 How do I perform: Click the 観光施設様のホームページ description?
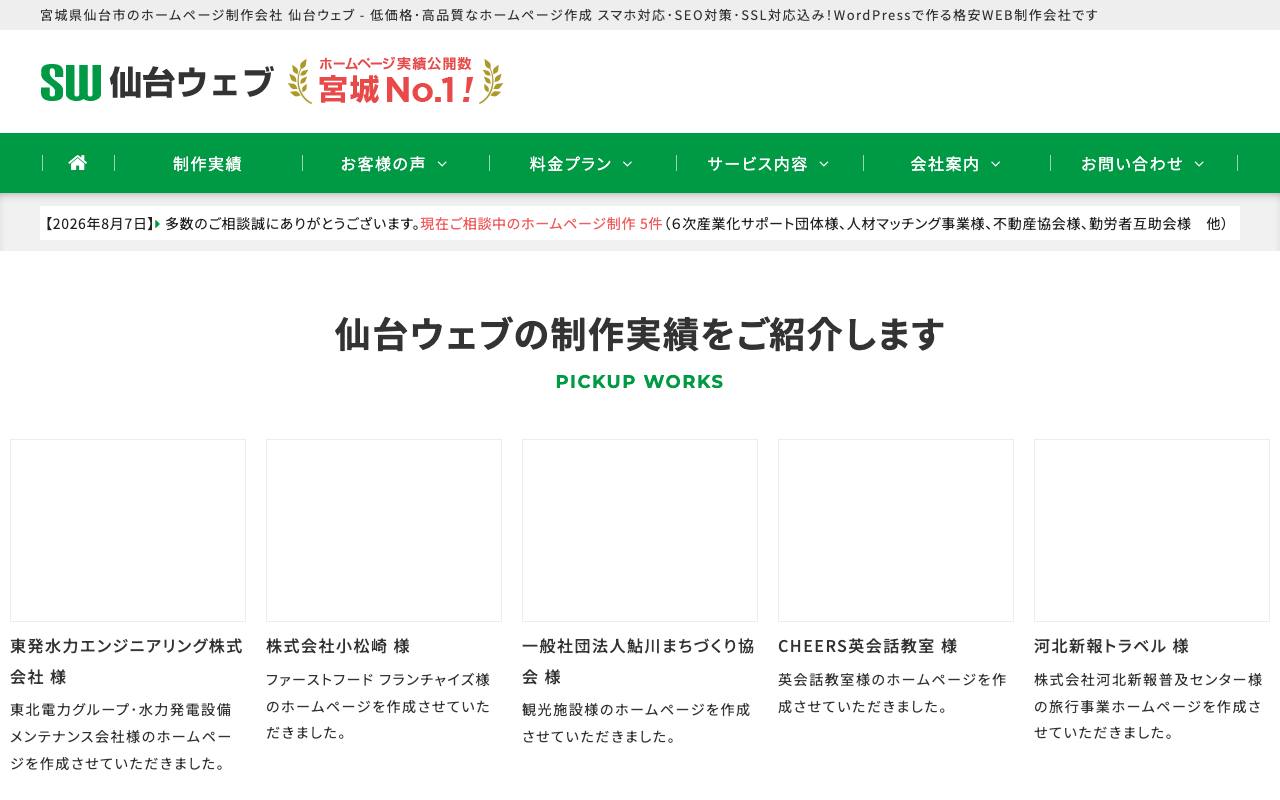(x=636, y=723)
